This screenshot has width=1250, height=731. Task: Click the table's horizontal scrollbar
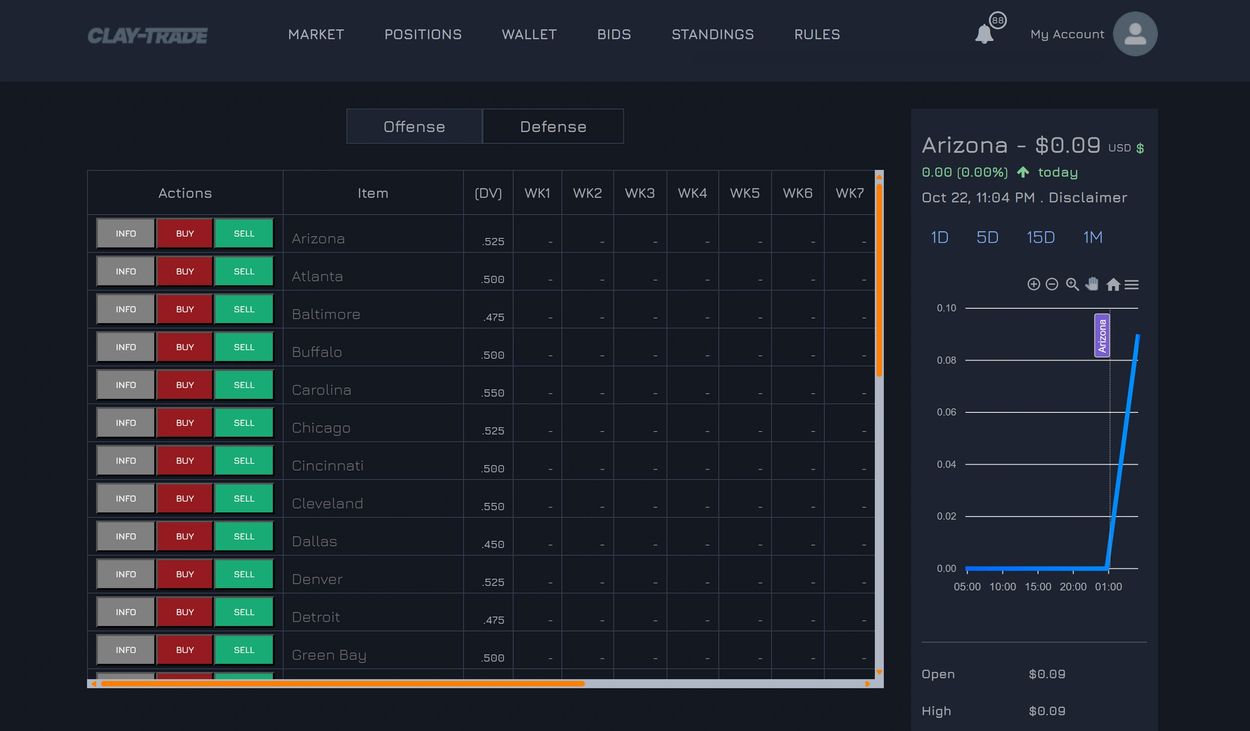click(342, 684)
